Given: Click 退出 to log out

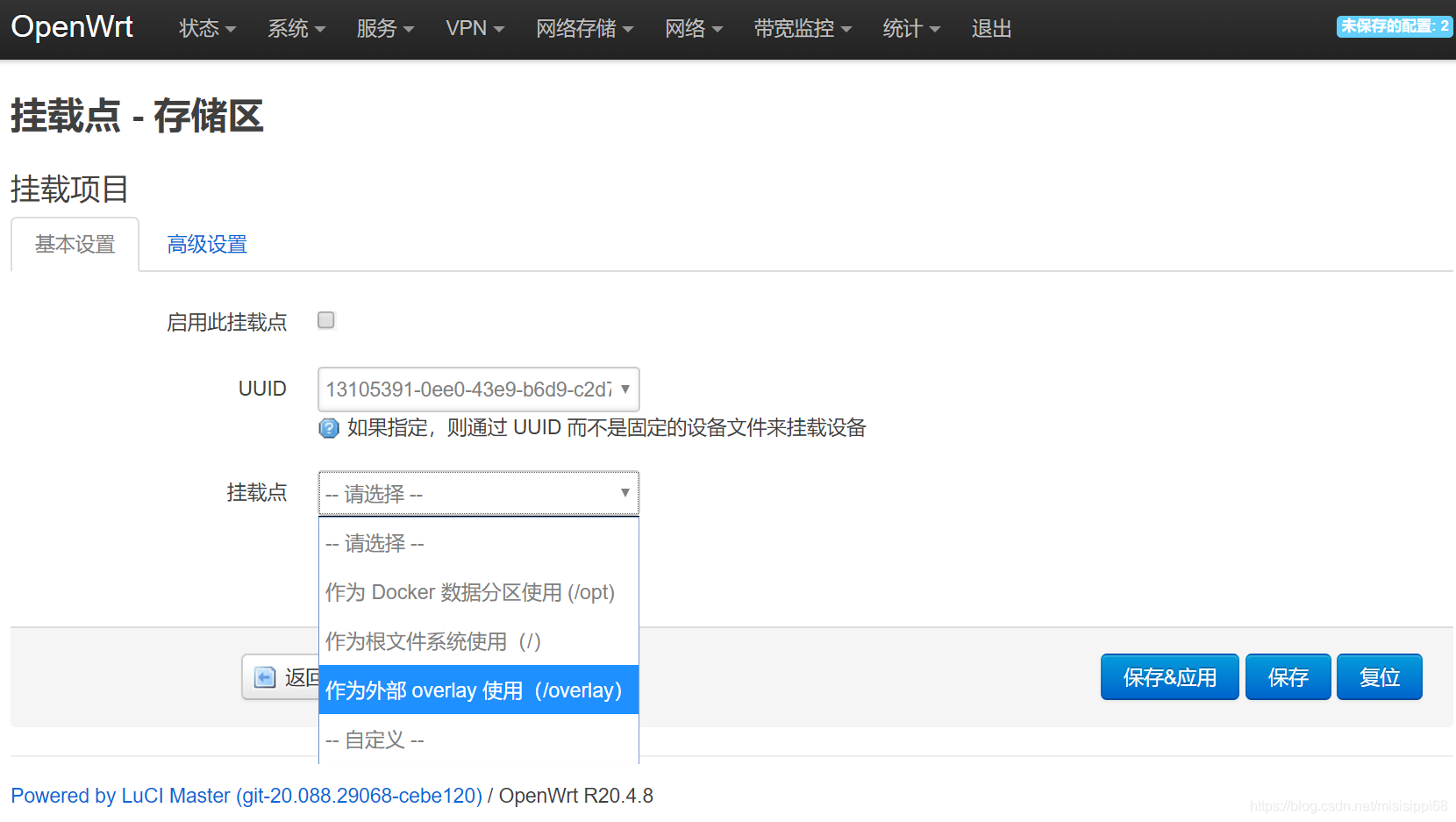Looking at the screenshot, I should pyautogui.click(x=991, y=29).
